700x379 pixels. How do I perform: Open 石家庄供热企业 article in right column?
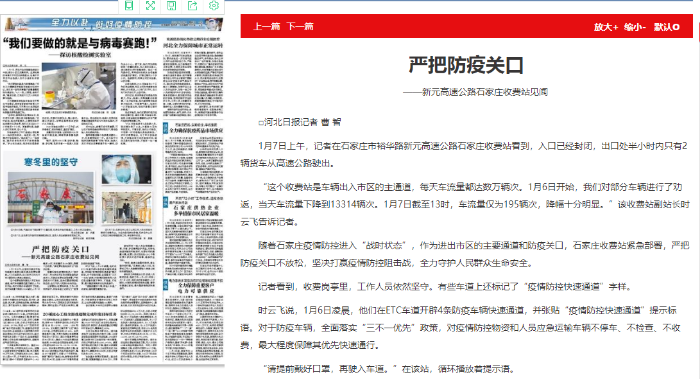pos(196,210)
